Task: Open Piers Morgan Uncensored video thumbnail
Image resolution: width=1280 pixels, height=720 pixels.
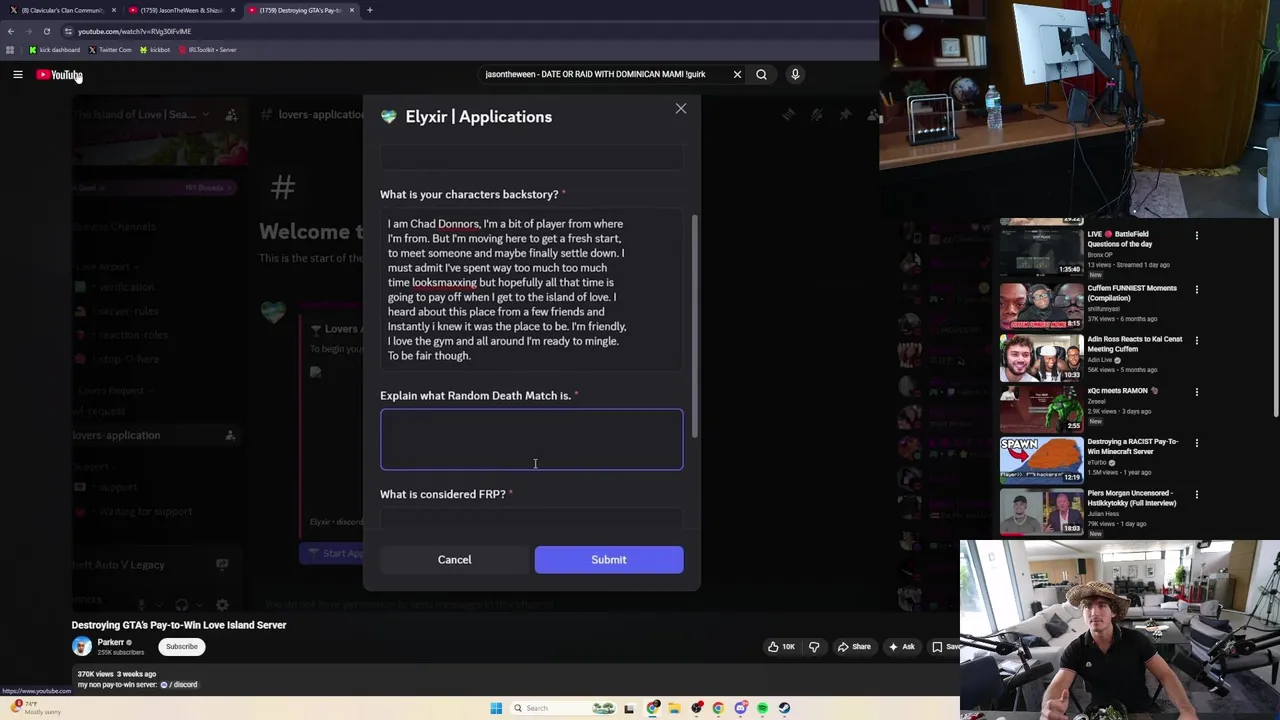Action: [1041, 510]
